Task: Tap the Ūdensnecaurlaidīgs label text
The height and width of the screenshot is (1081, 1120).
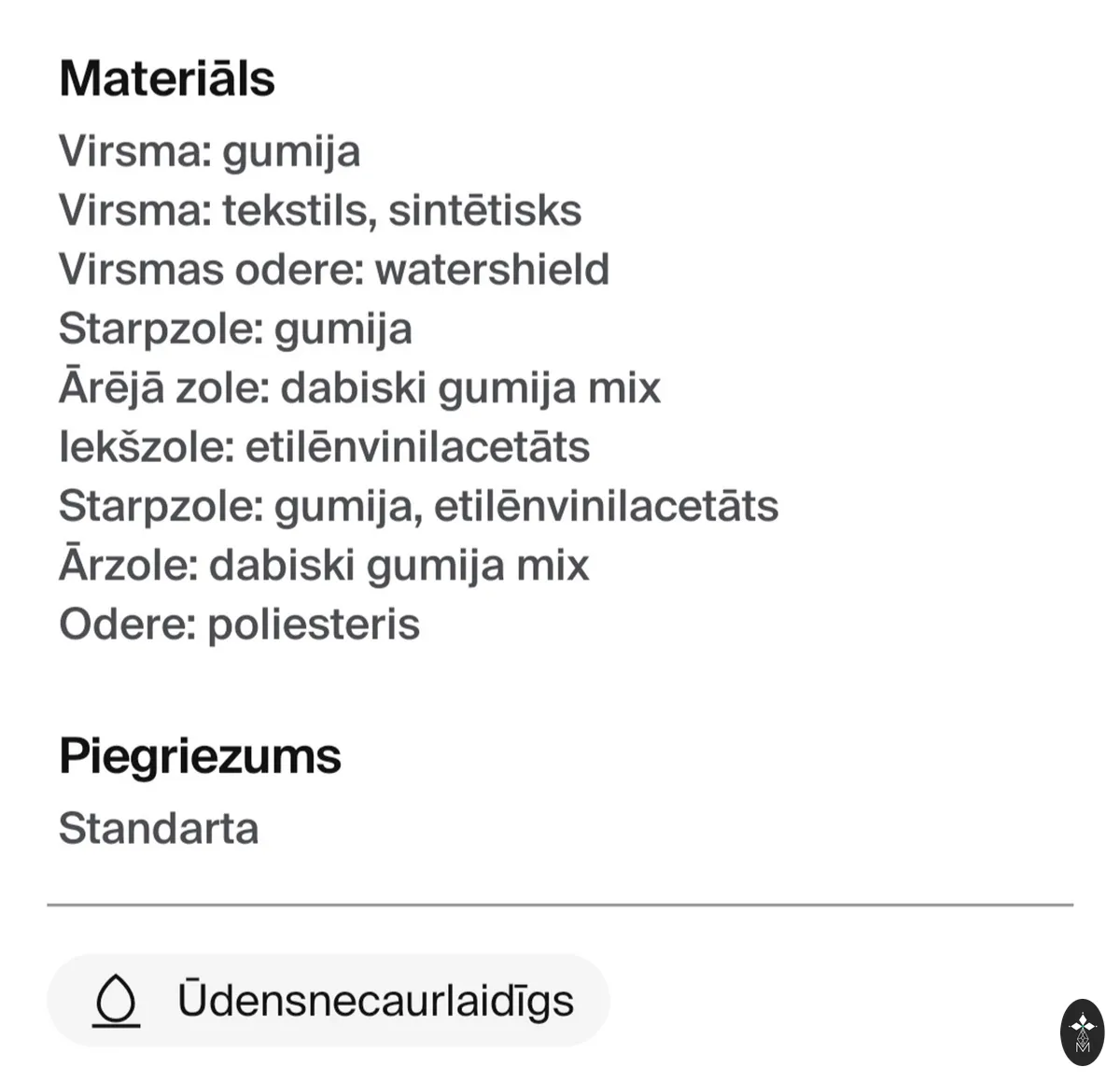Action: (375, 1001)
